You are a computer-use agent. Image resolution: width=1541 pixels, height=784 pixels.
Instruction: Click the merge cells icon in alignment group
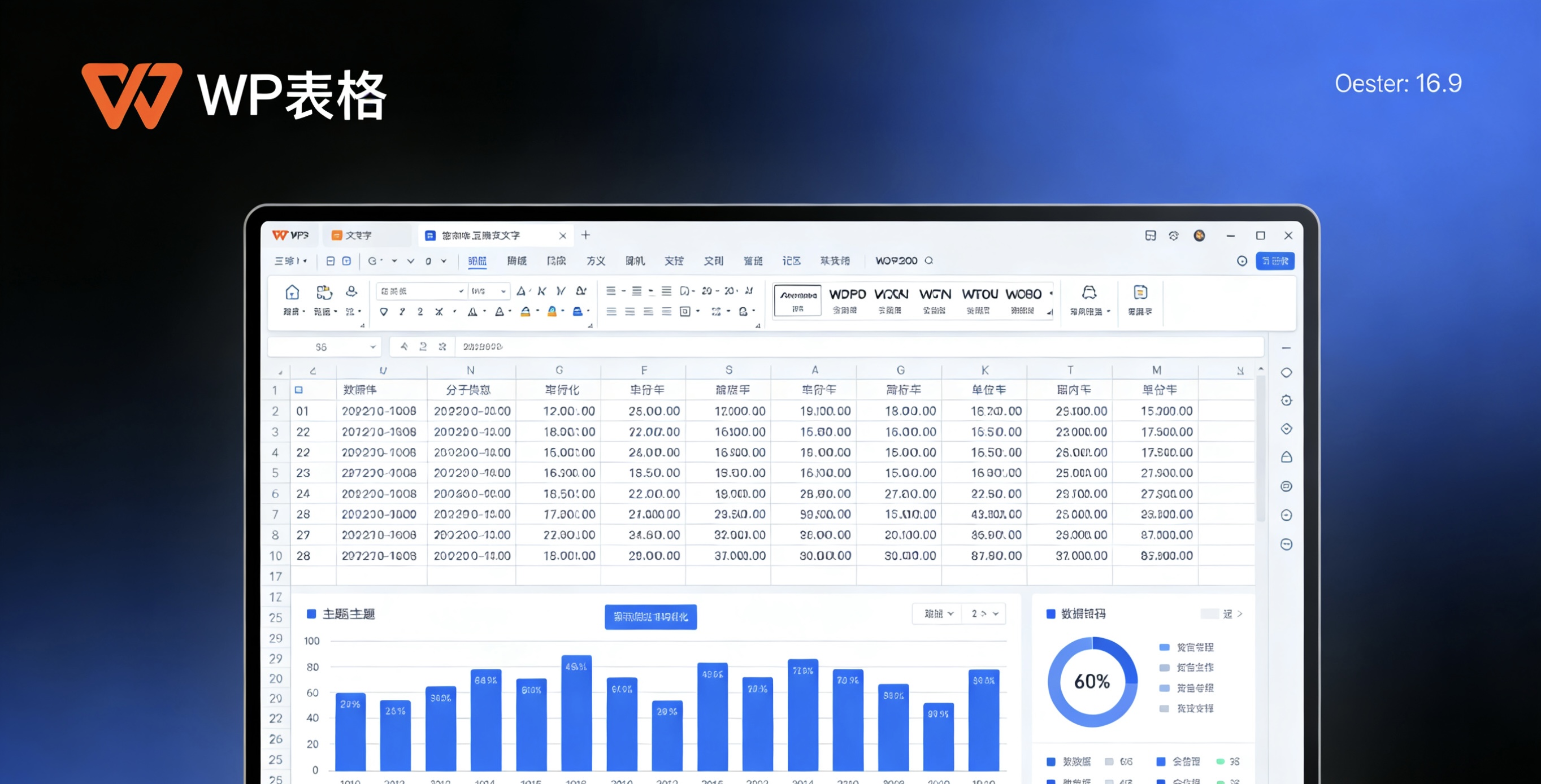pyautogui.click(x=685, y=312)
